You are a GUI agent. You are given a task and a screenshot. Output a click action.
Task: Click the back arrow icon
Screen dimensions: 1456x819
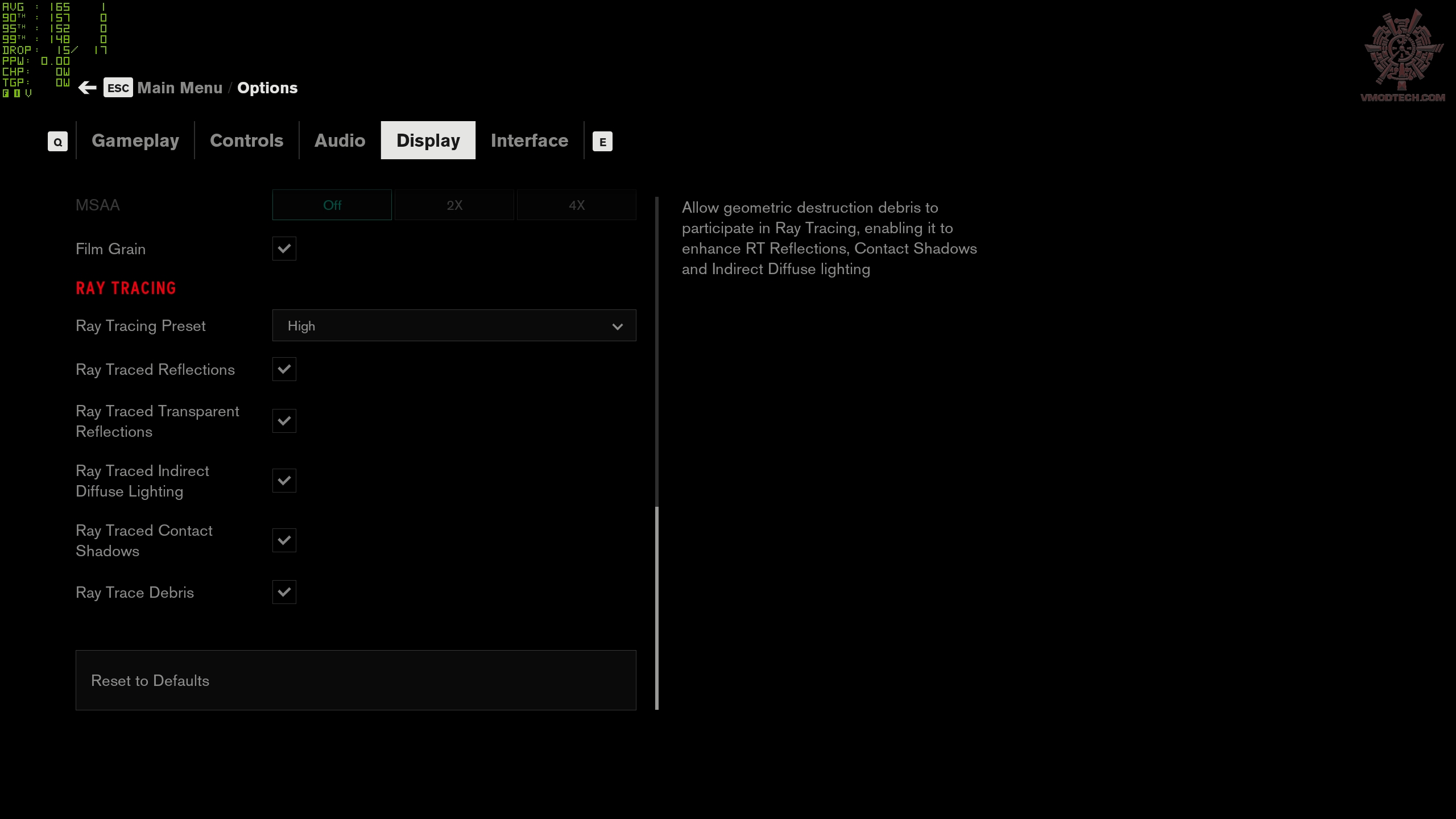(x=87, y=88)
